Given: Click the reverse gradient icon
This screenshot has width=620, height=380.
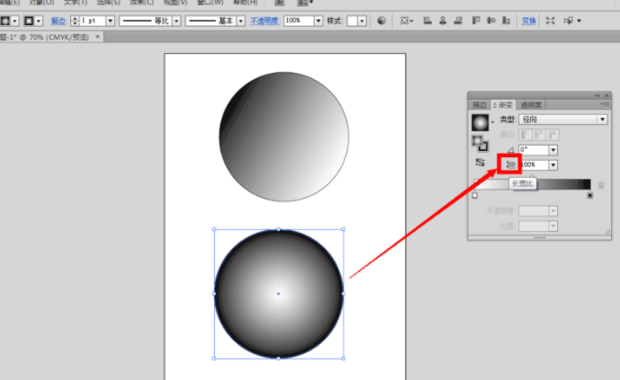Looking at the screenshot, I should (480, 163).
